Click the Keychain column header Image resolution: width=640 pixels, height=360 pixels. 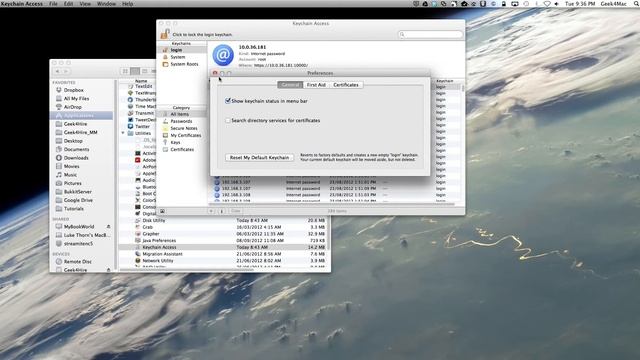(x=445, y=81)
